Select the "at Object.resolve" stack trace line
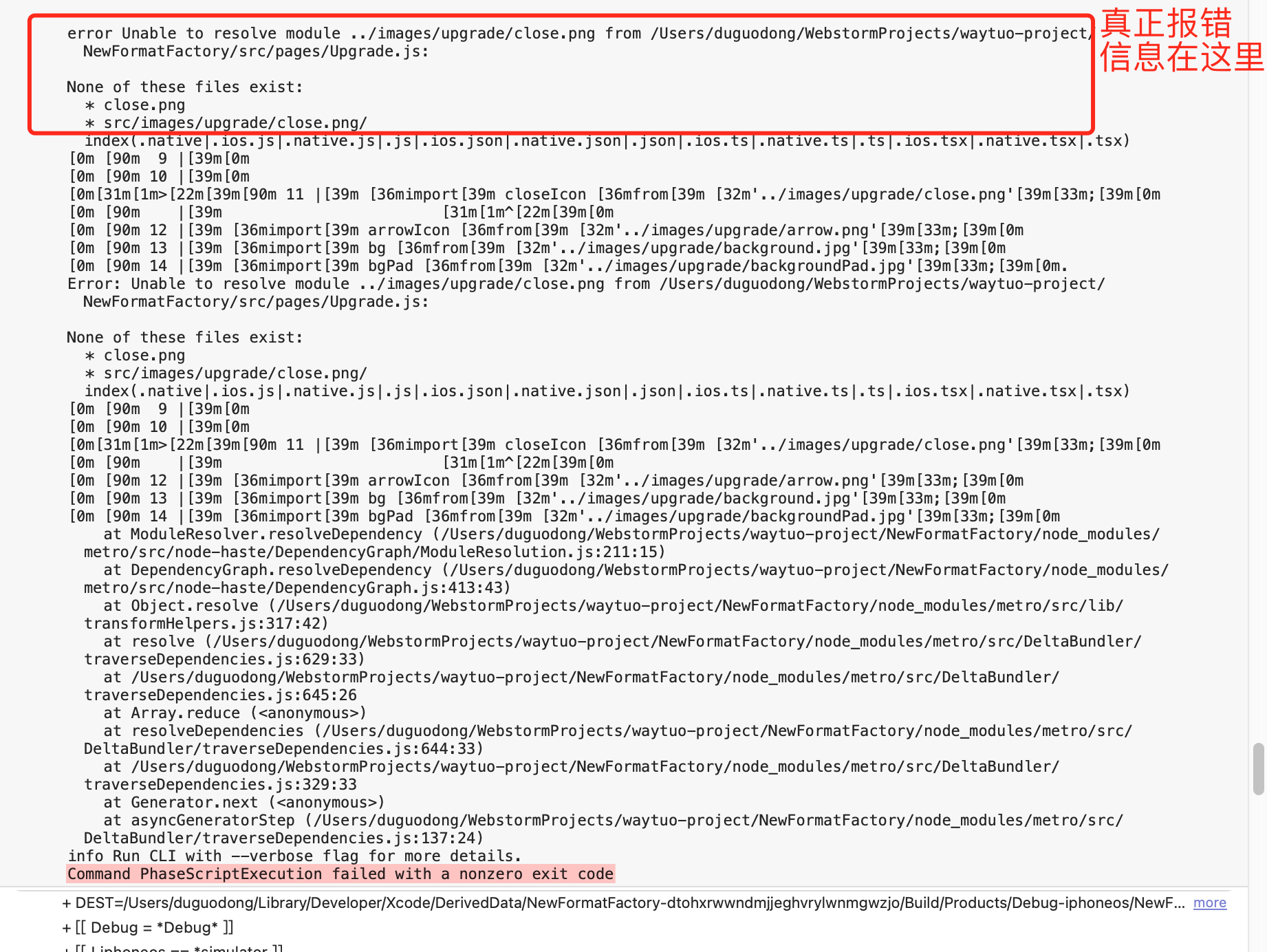Viewport: 1267px width, 952px height. click(614, 605)
